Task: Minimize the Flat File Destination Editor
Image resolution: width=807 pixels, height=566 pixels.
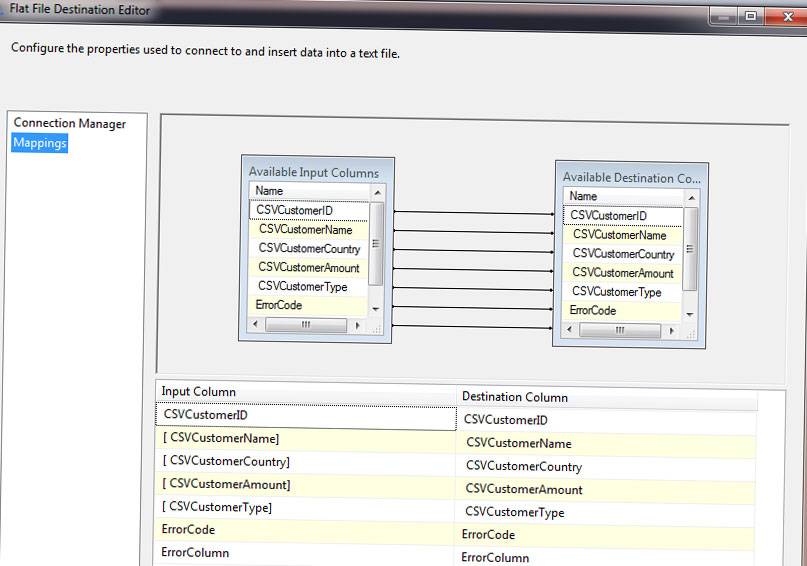Action: (723, 17)
